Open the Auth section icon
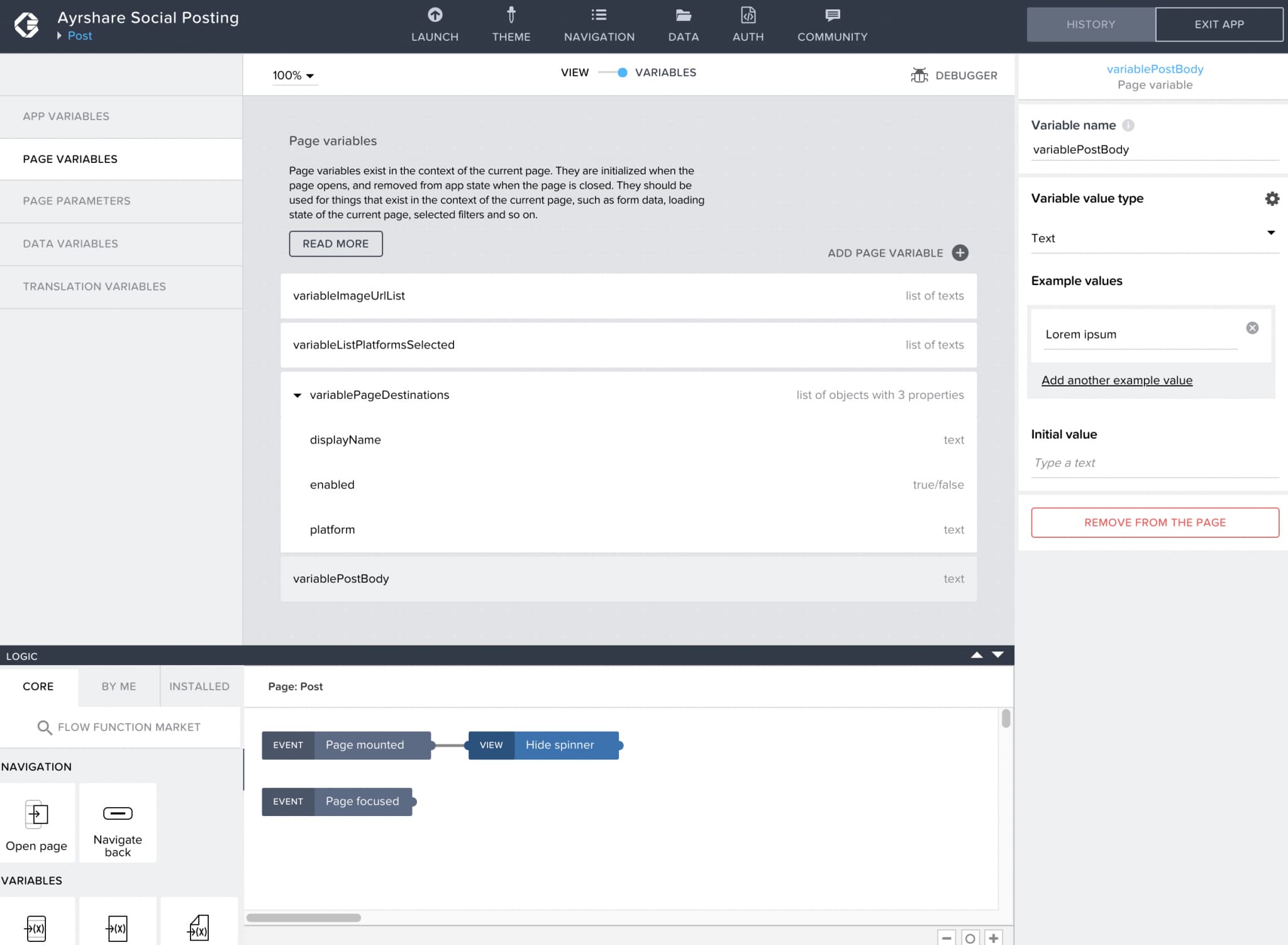The height and width of the screenshot is (945, 1288). tap(747, 25)
